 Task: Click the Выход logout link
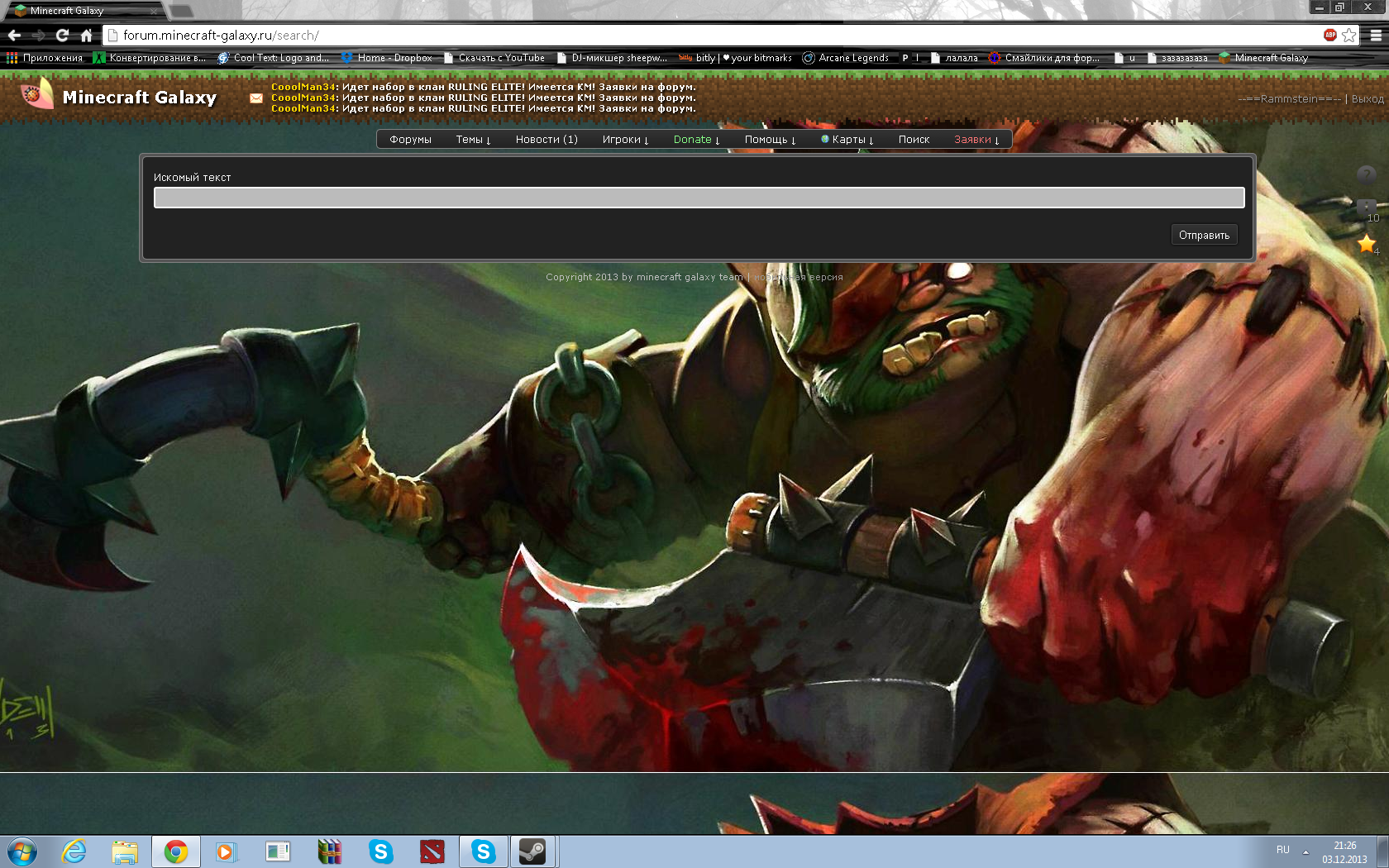1368,98
